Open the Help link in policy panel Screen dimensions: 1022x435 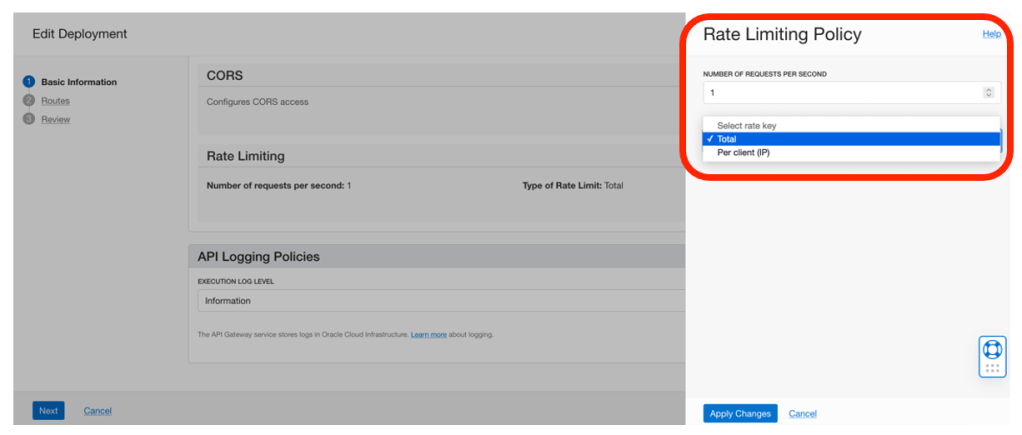tap(991, 34)
